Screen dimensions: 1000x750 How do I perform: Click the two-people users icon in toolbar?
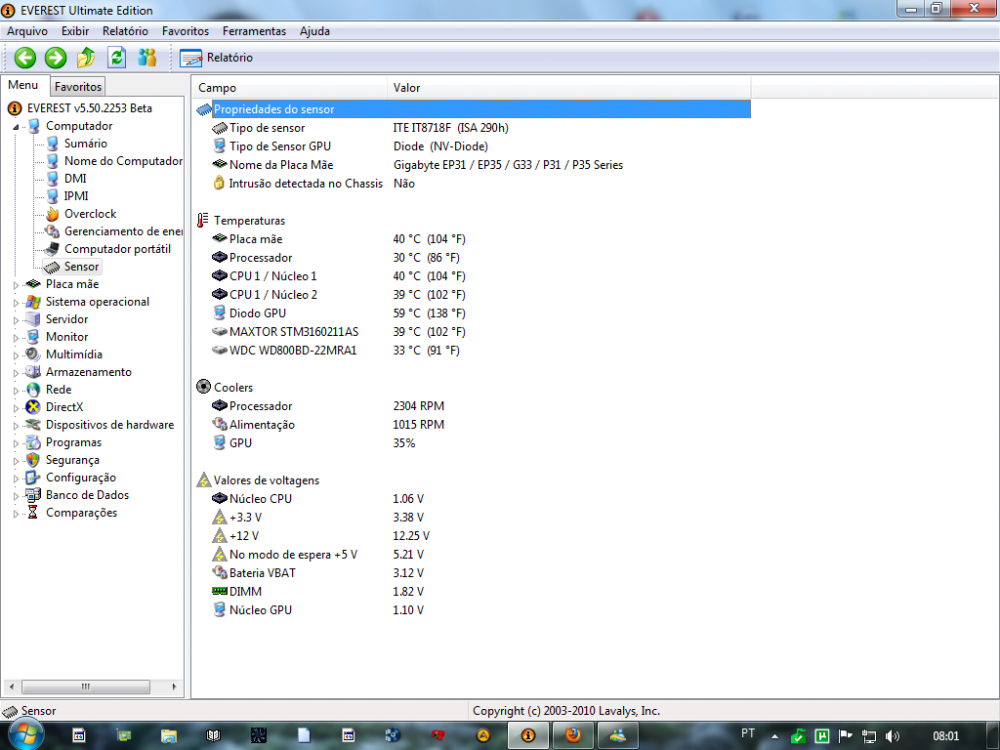click(147, 58)
